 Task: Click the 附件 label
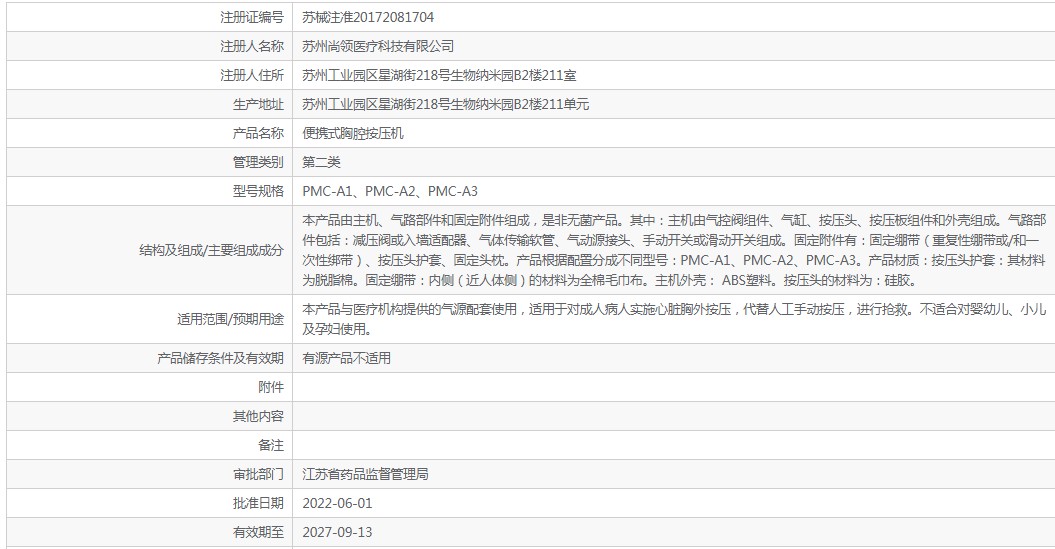point(271,388)
